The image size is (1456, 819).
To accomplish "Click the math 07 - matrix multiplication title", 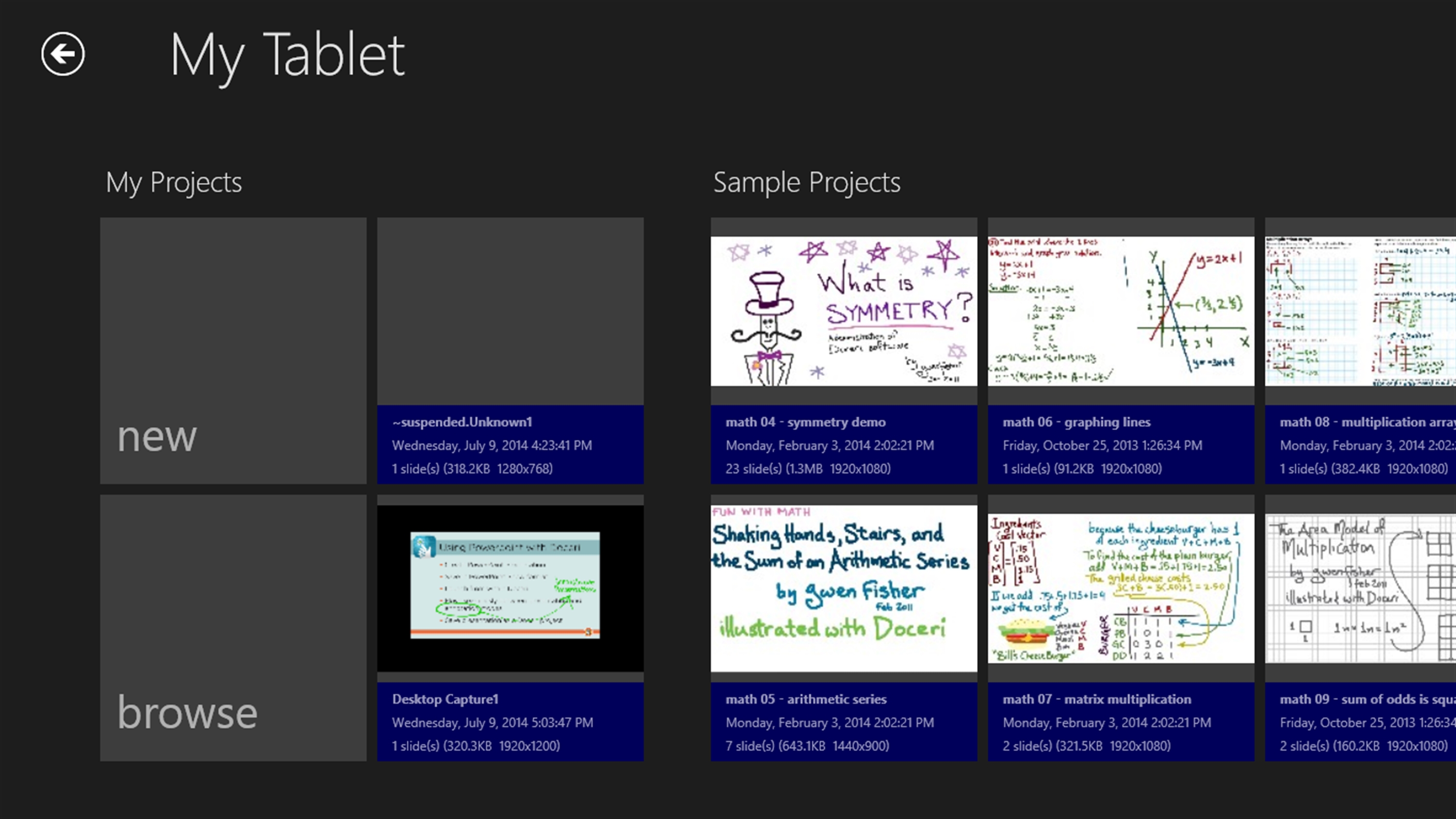I will coord(1096,699).
